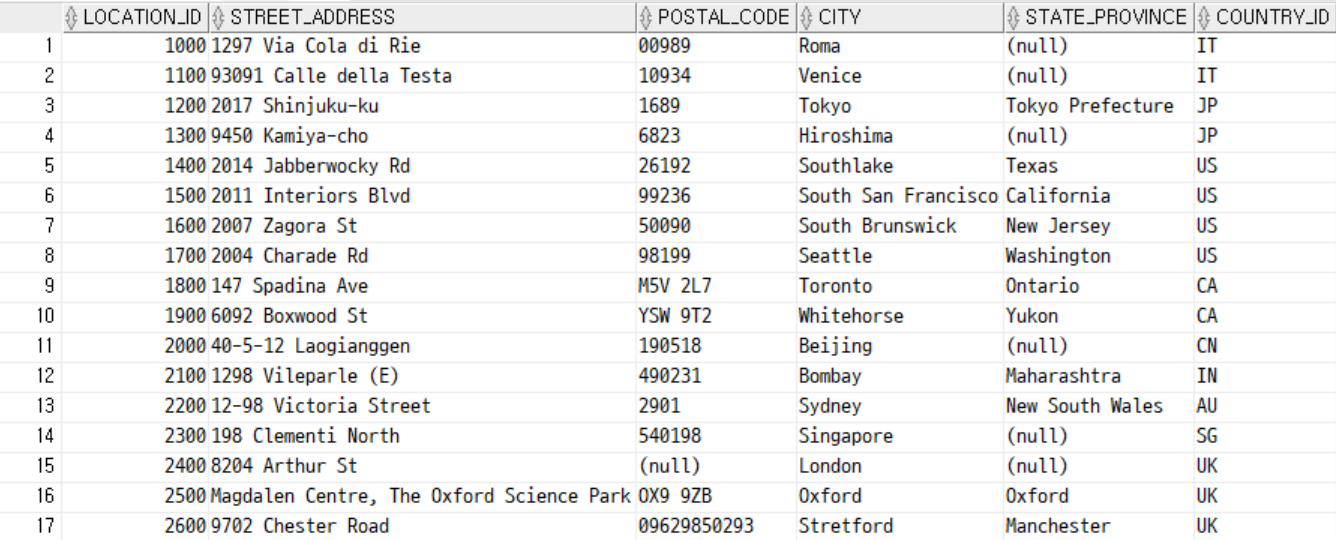Select cell '93091 Calle della Testa'
Viewport: 1336px width, 540px height.
pyautogui.click(x=422, y=76)
